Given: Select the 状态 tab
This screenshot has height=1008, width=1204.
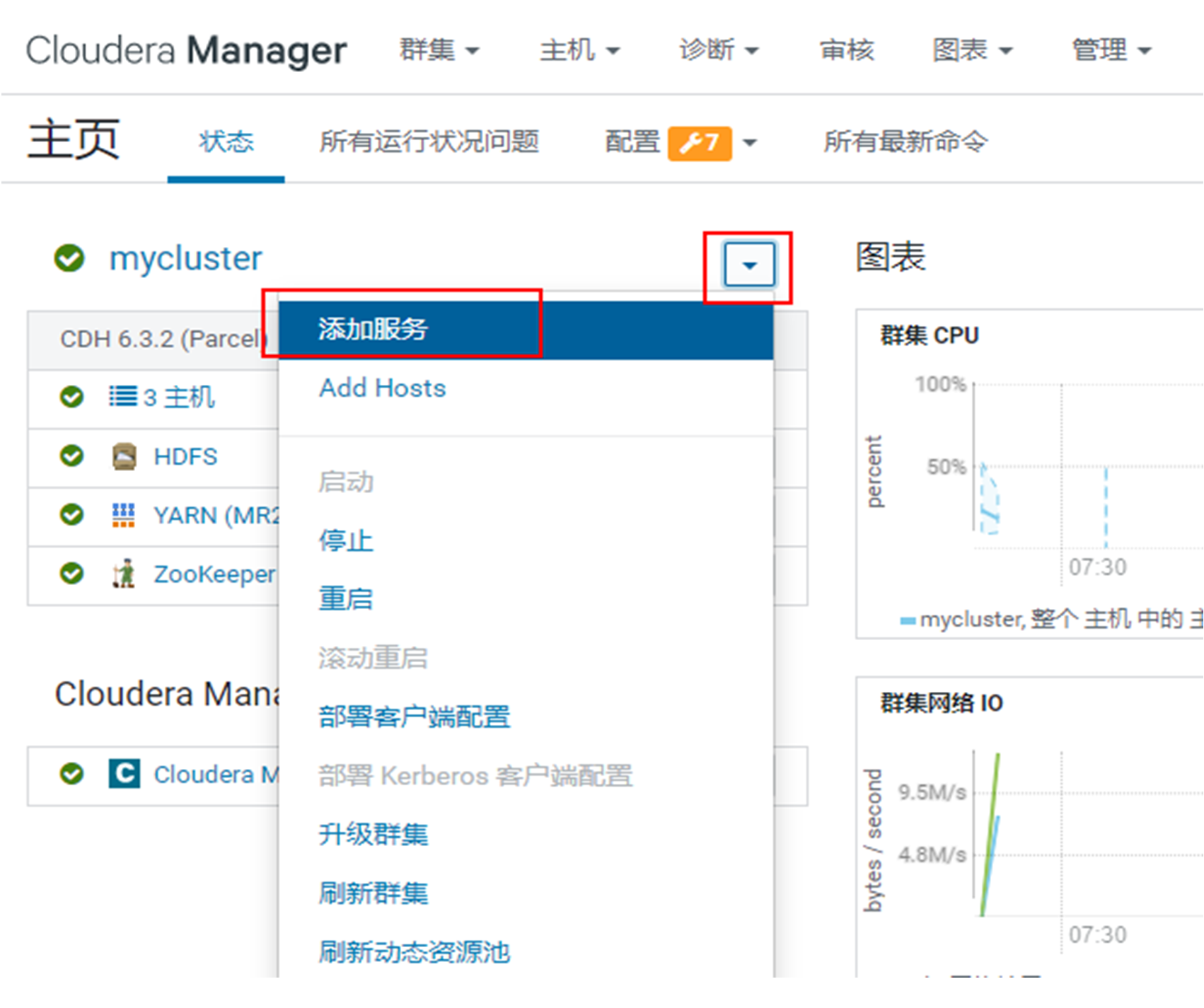Looking at the screenshot, I should point(226,142).
